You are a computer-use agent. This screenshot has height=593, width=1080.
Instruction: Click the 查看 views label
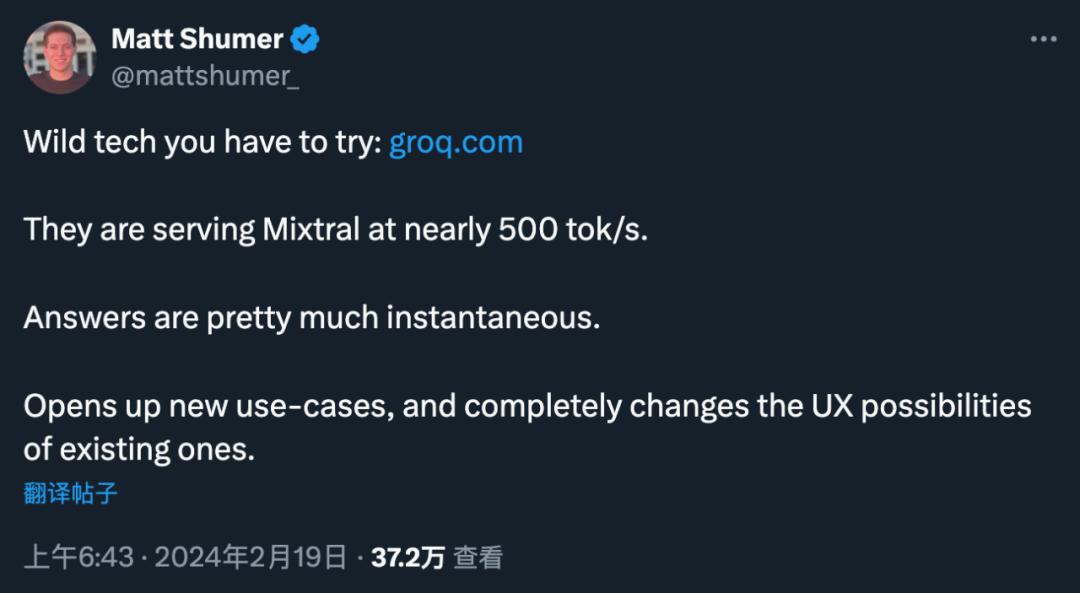tap(478, 557)
